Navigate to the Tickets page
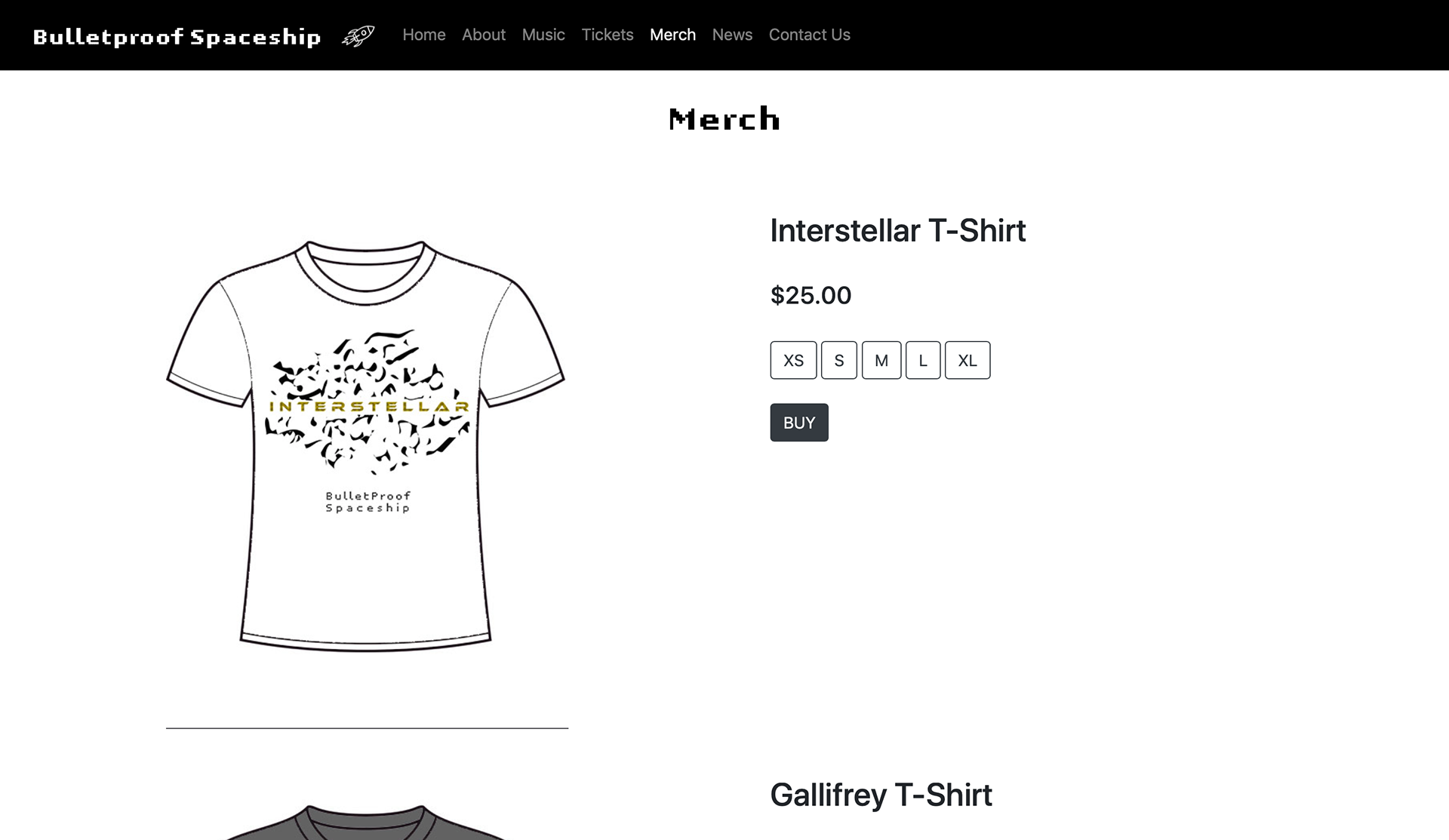1449x840 pixels. tap(608, 35)
